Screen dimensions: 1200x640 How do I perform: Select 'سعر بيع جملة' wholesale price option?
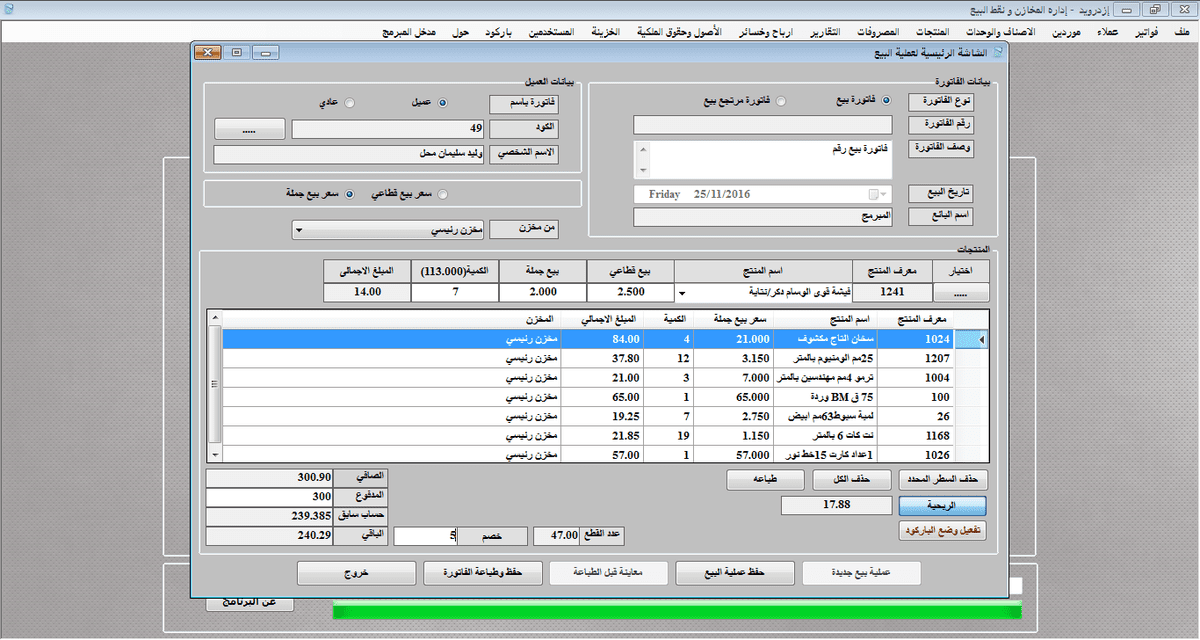(x=349, y=194)
